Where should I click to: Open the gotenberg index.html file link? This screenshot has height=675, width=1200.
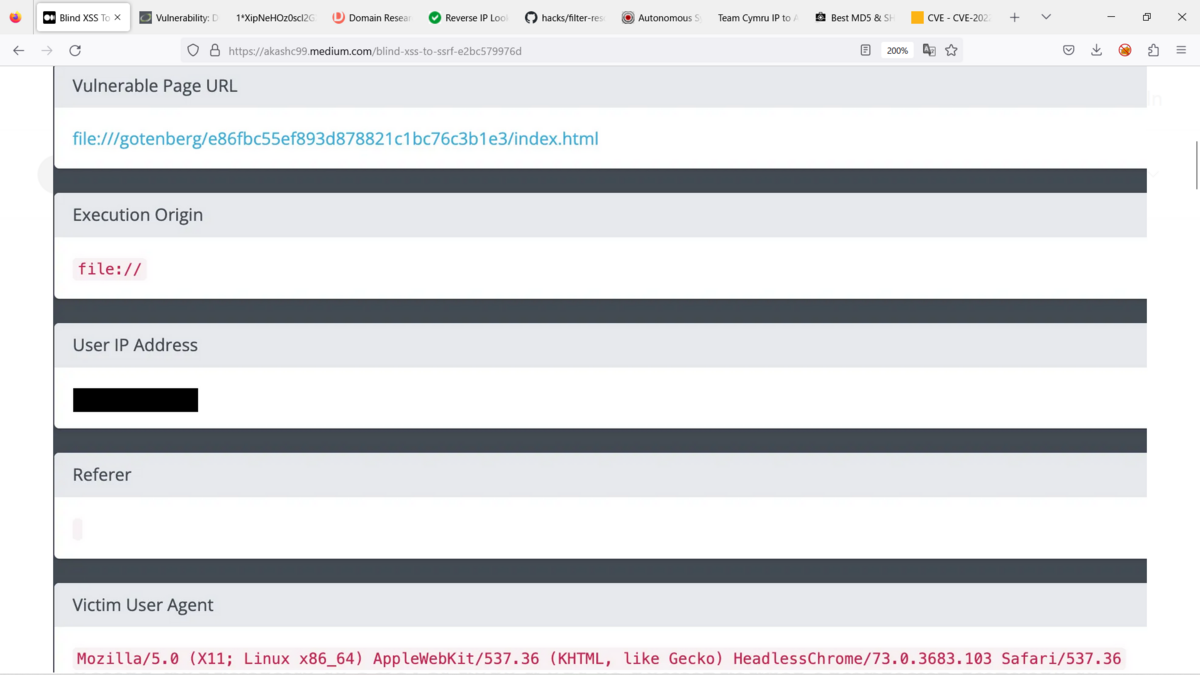(334, 138)
